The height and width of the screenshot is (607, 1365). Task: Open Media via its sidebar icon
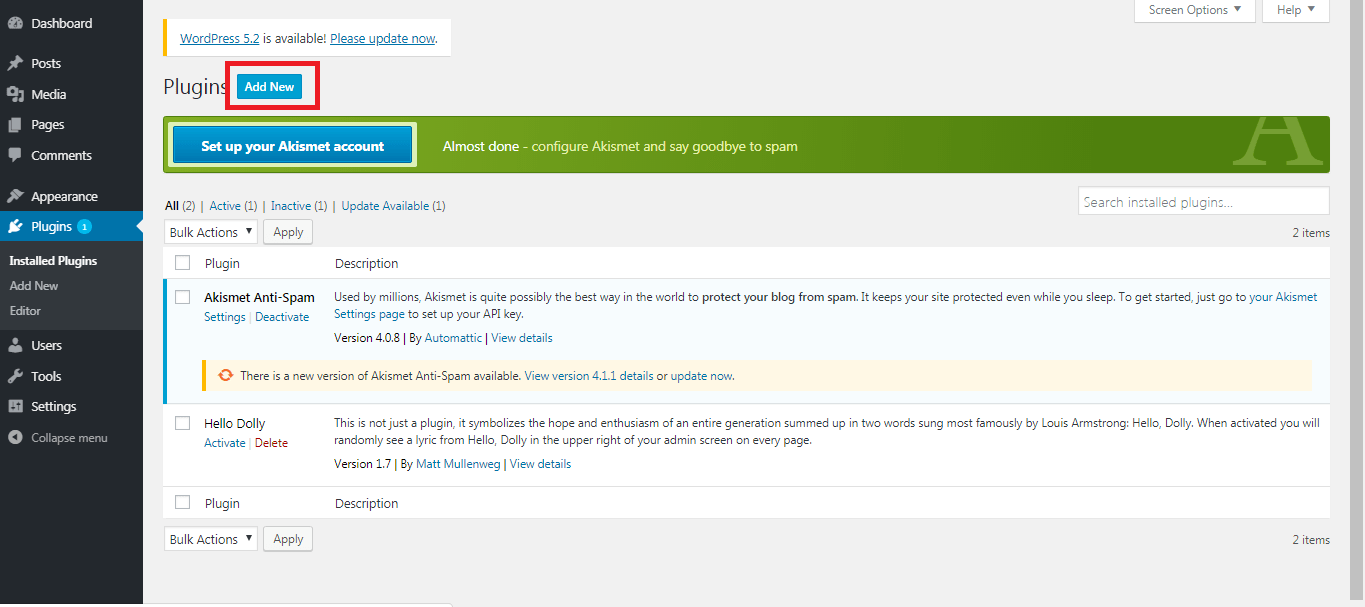16,94
